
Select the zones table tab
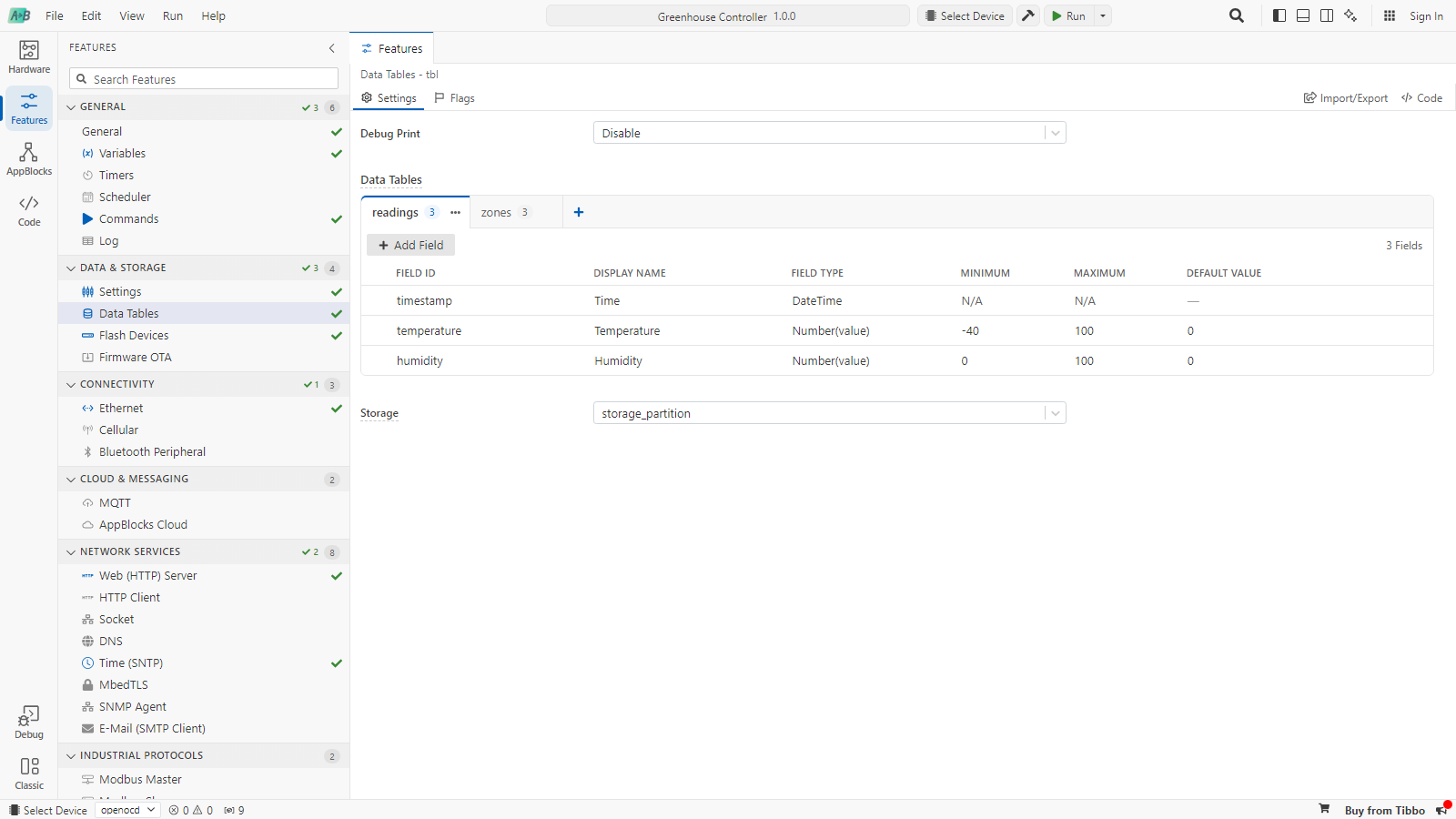(x=515, y=212)
